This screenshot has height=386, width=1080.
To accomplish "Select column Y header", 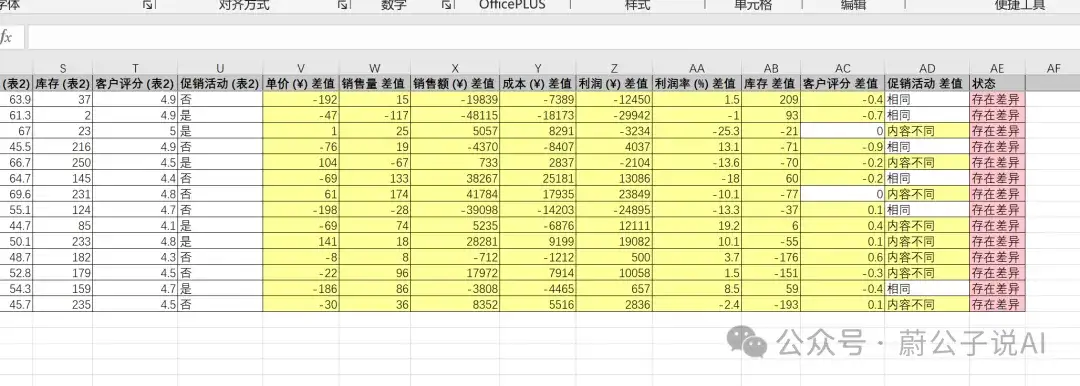I will point(538,68).
